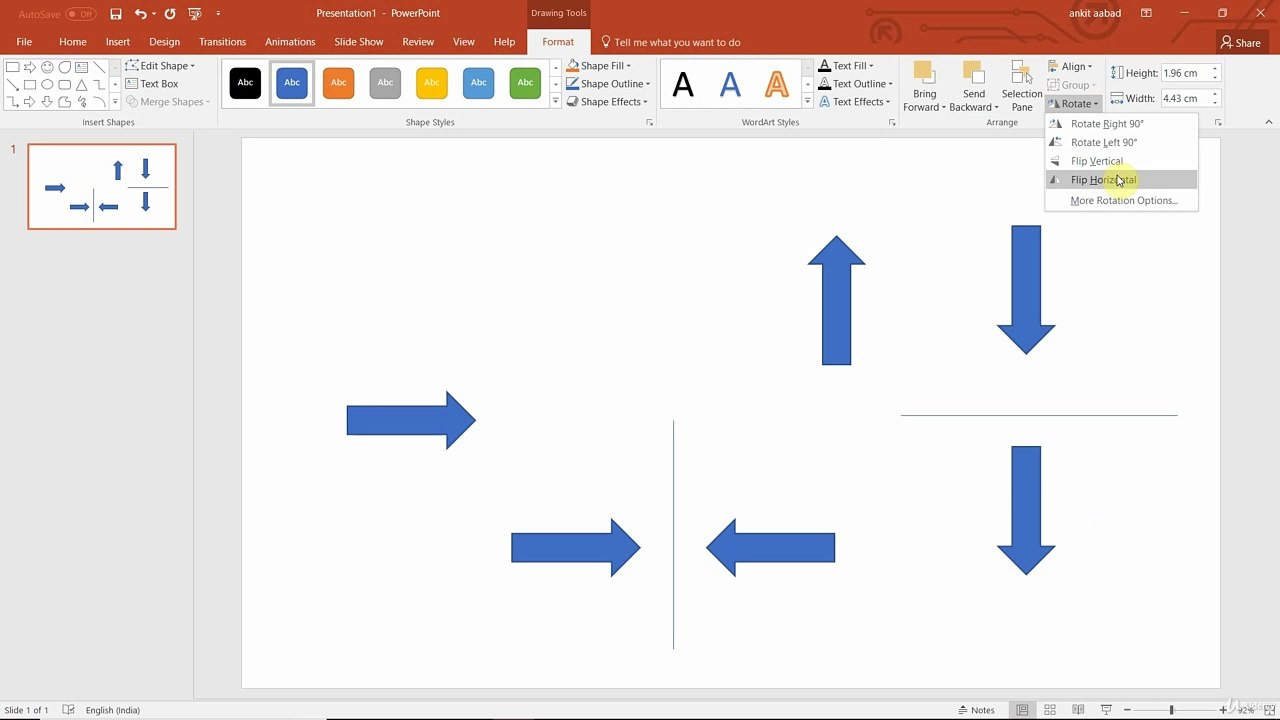This screenshot has width=1280, height=720.
Task: Select the smiley face shape in gallery
Action: pos(47,67)
